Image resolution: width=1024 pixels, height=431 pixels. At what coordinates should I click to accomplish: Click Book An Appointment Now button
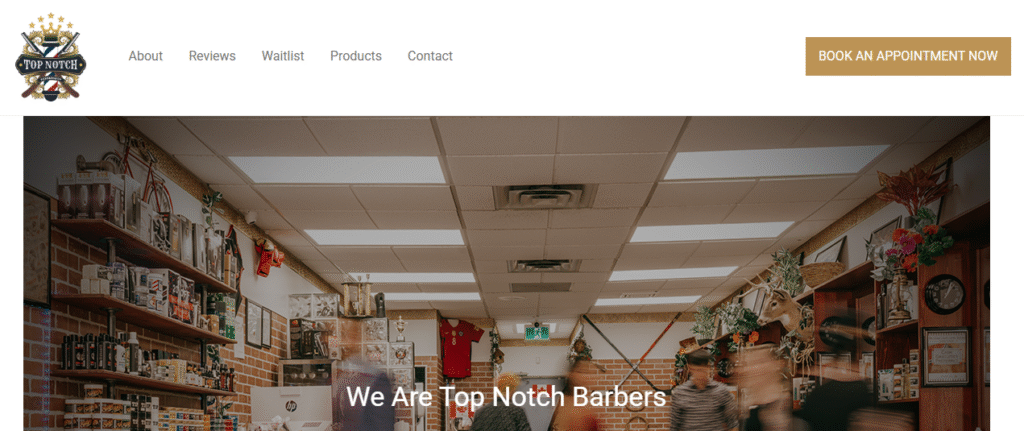[908, 56]
